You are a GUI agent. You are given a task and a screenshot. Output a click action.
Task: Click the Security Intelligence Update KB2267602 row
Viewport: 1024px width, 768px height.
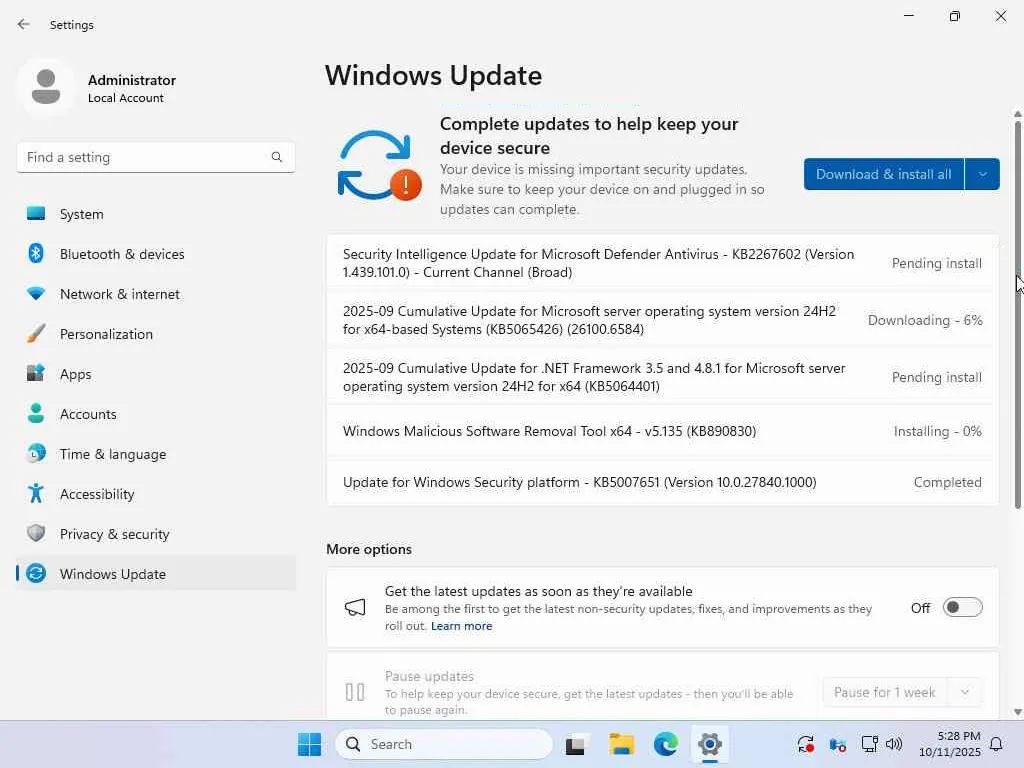(662, 263)
